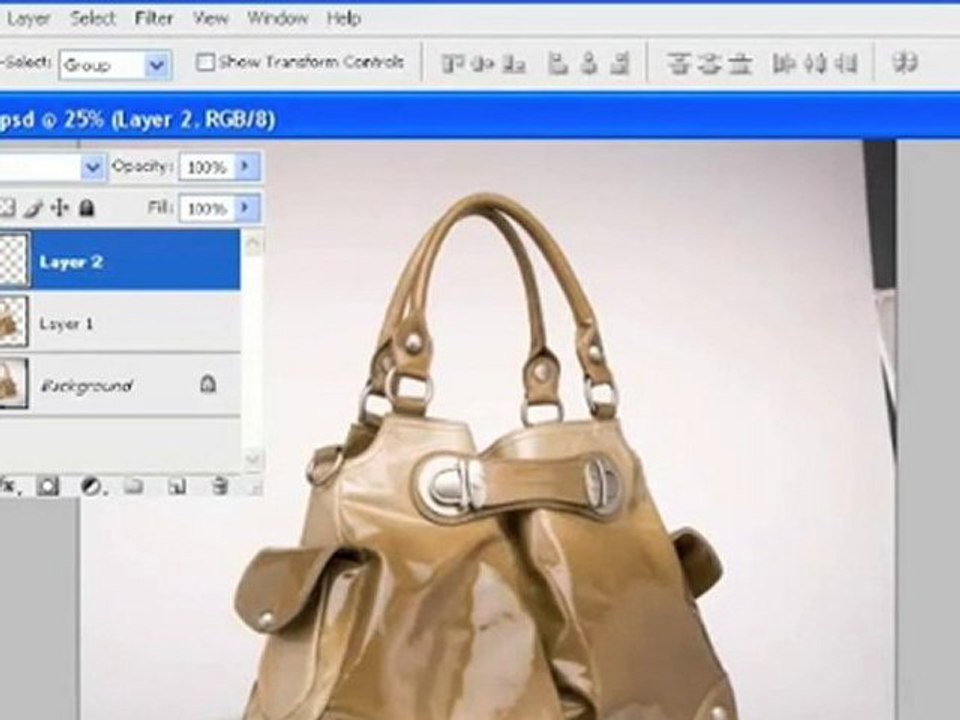
Task: Toggle the lock all padlock icon
Action: (x=87, y=208)
